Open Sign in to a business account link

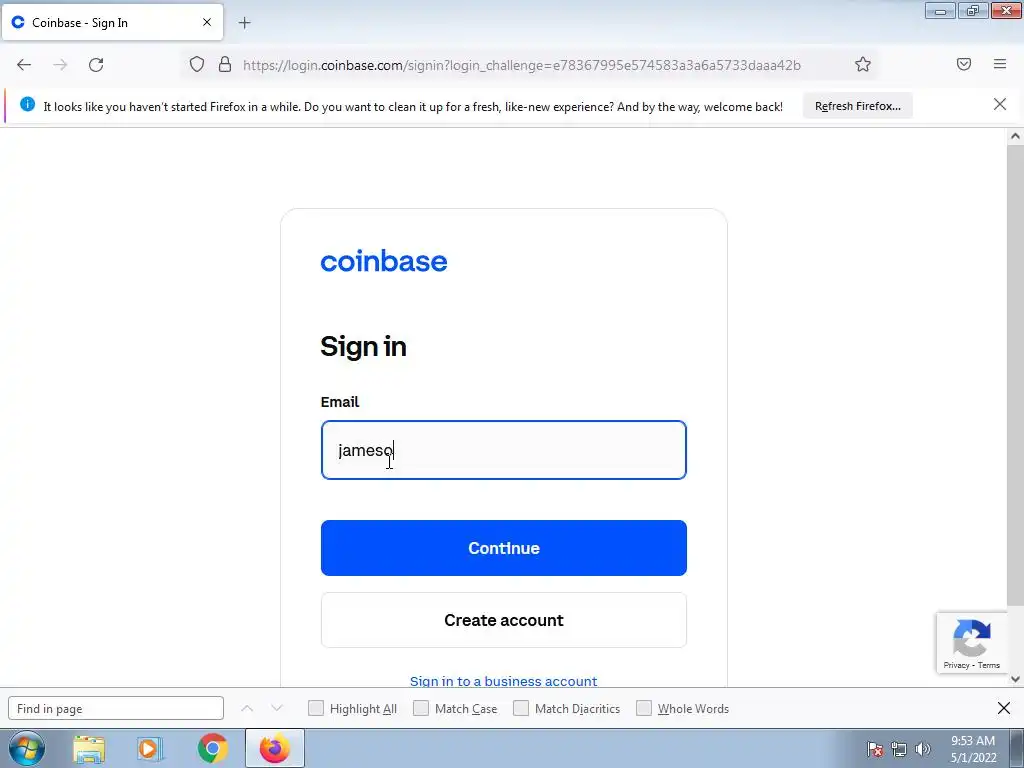click(504, 681)
